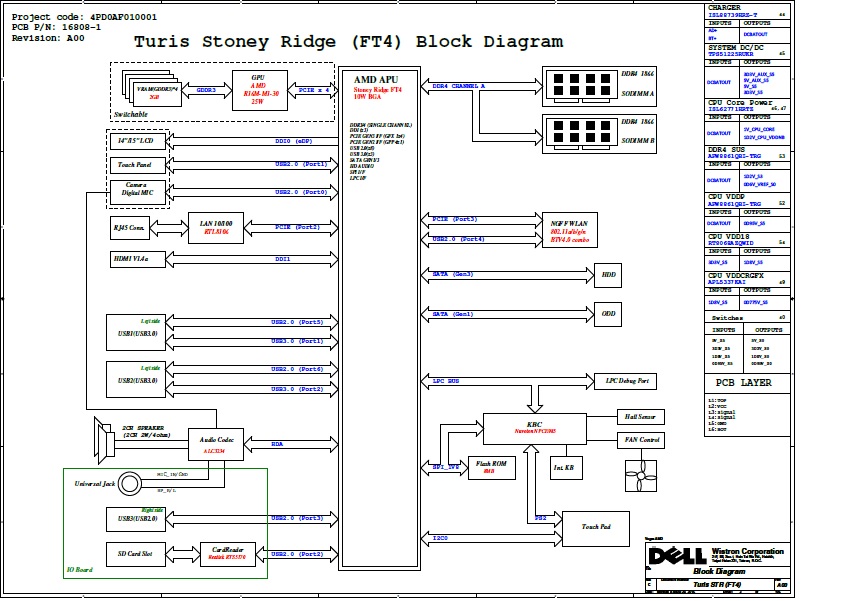Click the CHARGER heading in power table
Image resolution: width=851 pixels, height=601 pixels.
coord(724,8)
